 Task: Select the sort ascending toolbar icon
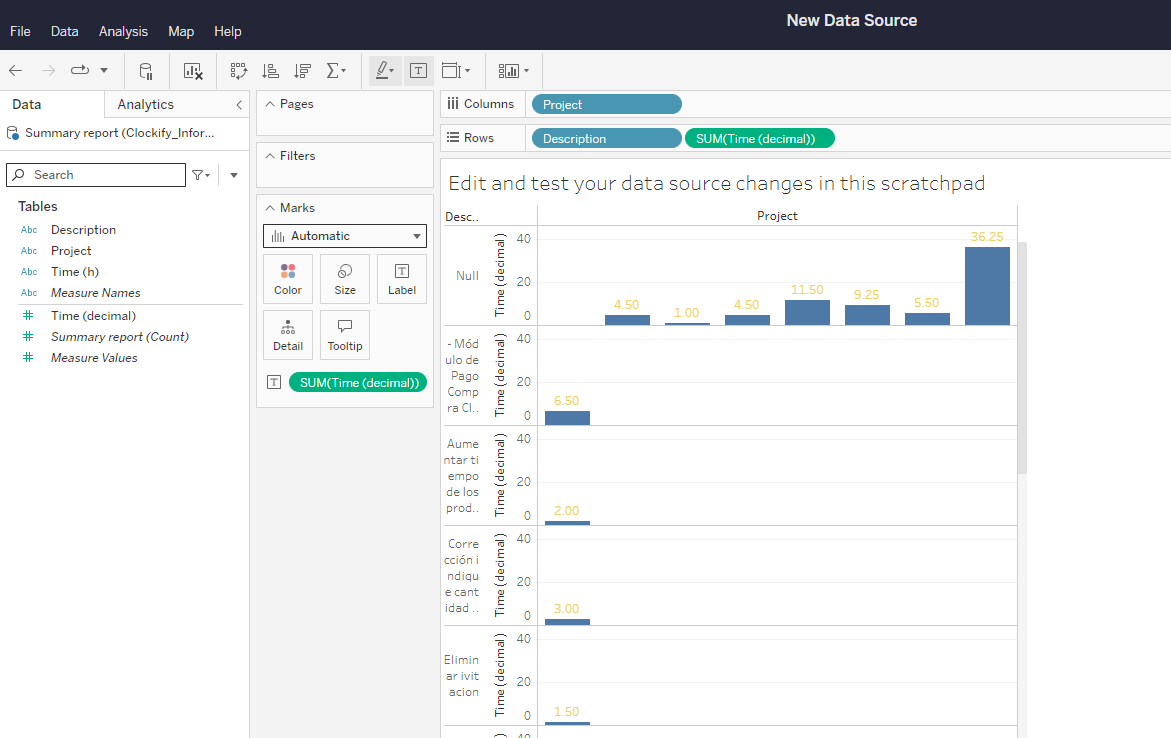tap(270, 70)
